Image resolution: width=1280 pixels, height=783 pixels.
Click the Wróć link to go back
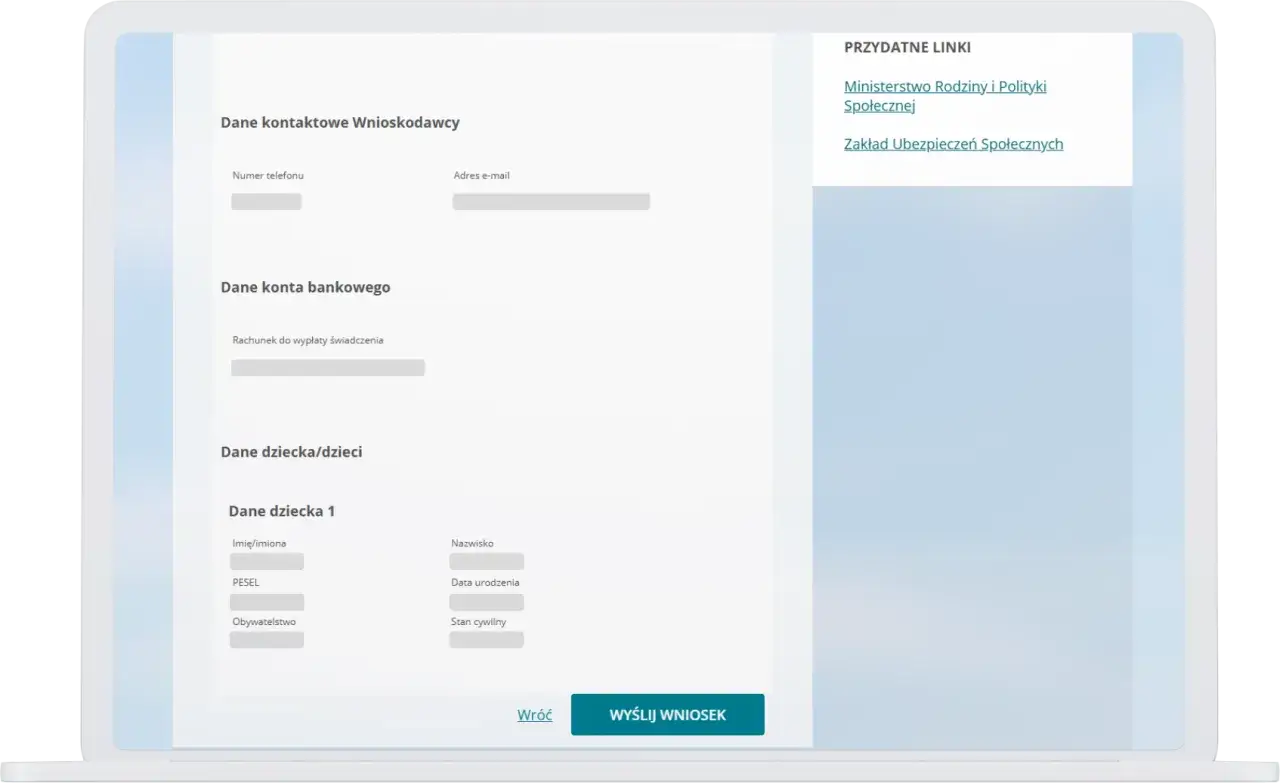tap(534, 714)
